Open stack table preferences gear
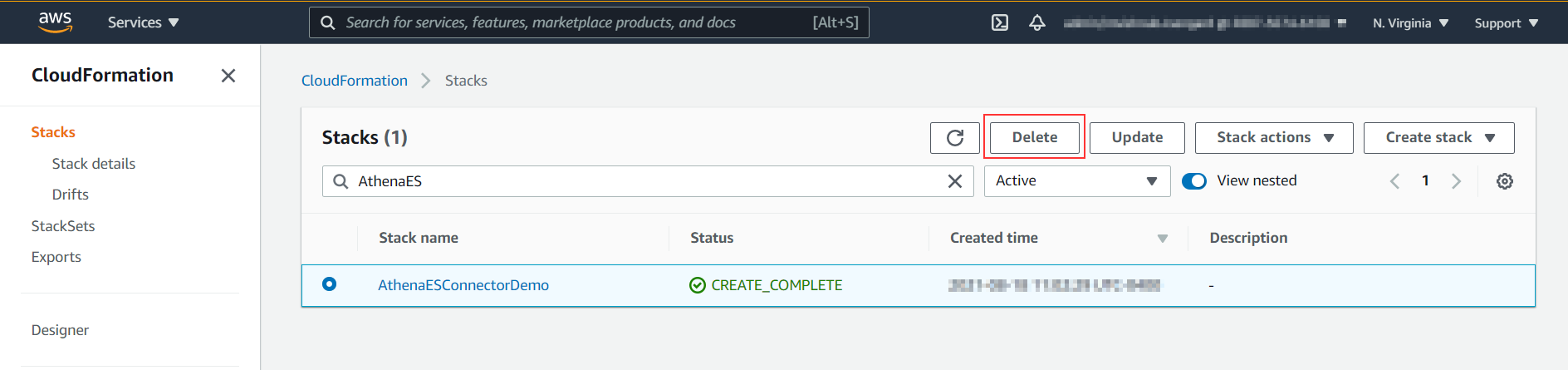Viewport: 1568px width, 370px height. (1505, 181)
